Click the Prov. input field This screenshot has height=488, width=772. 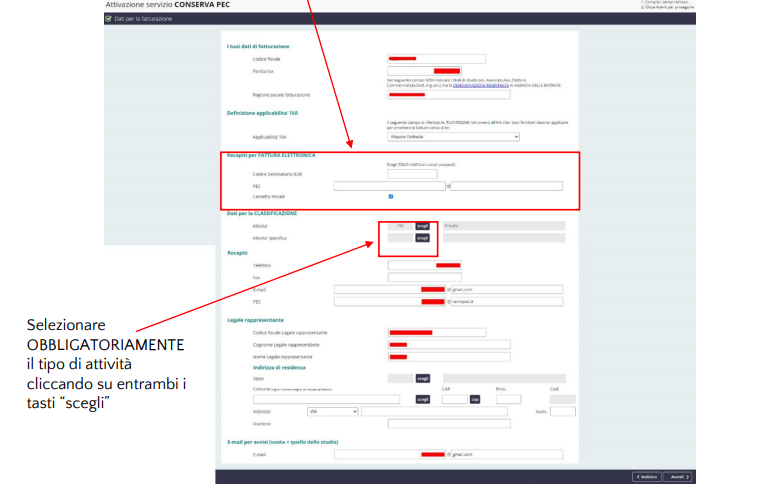pos(509,399)
